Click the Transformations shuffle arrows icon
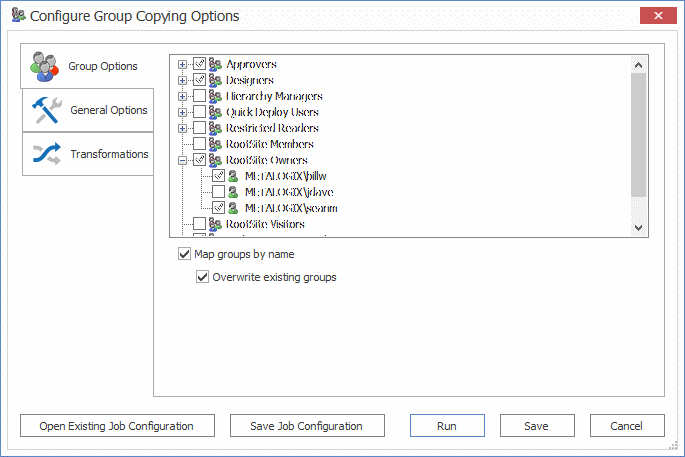Viewport: 685px width, 457px height. [46, 154]
